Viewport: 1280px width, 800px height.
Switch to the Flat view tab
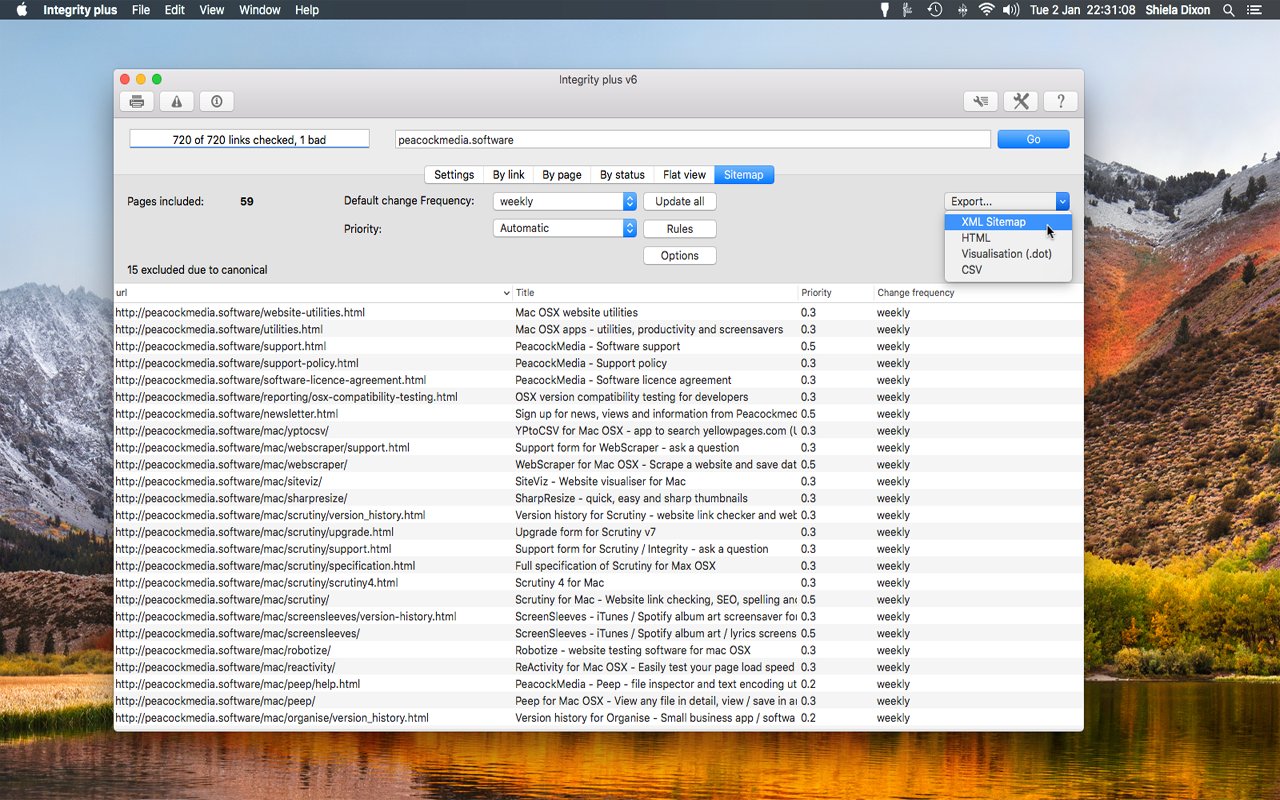pos(684,175)
